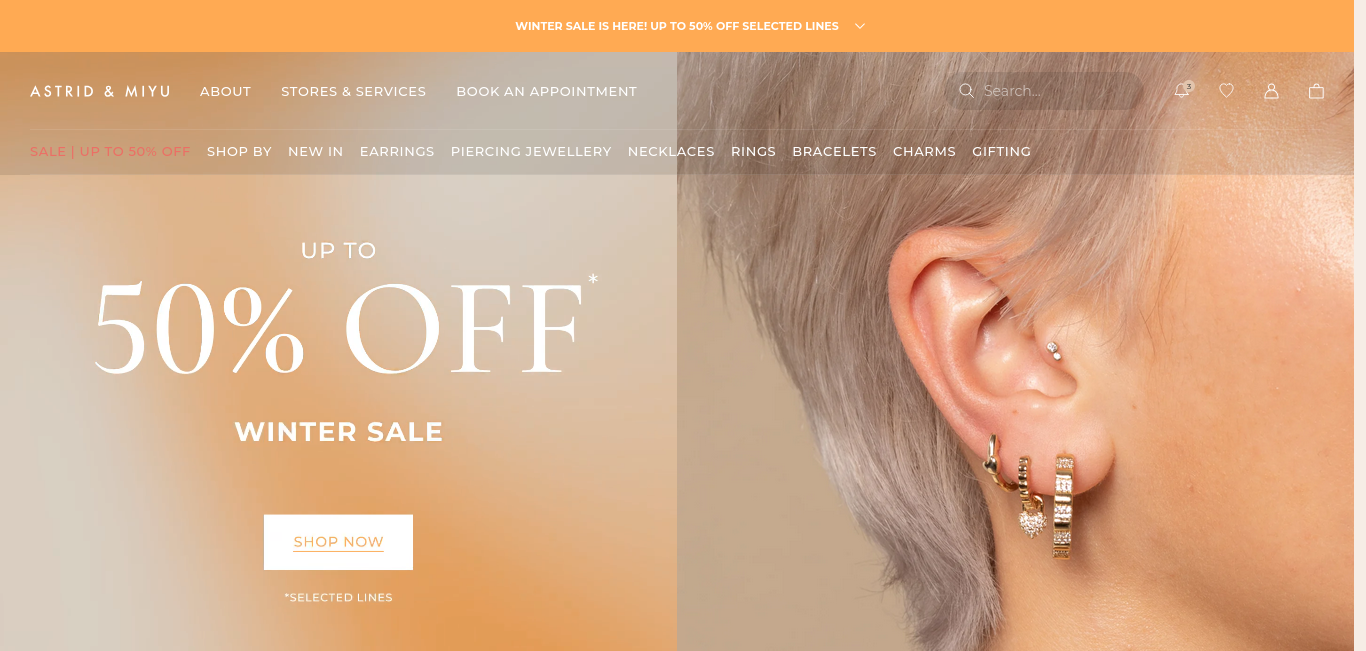
Task: Open the shopping bag icon
Action: 1316,90
